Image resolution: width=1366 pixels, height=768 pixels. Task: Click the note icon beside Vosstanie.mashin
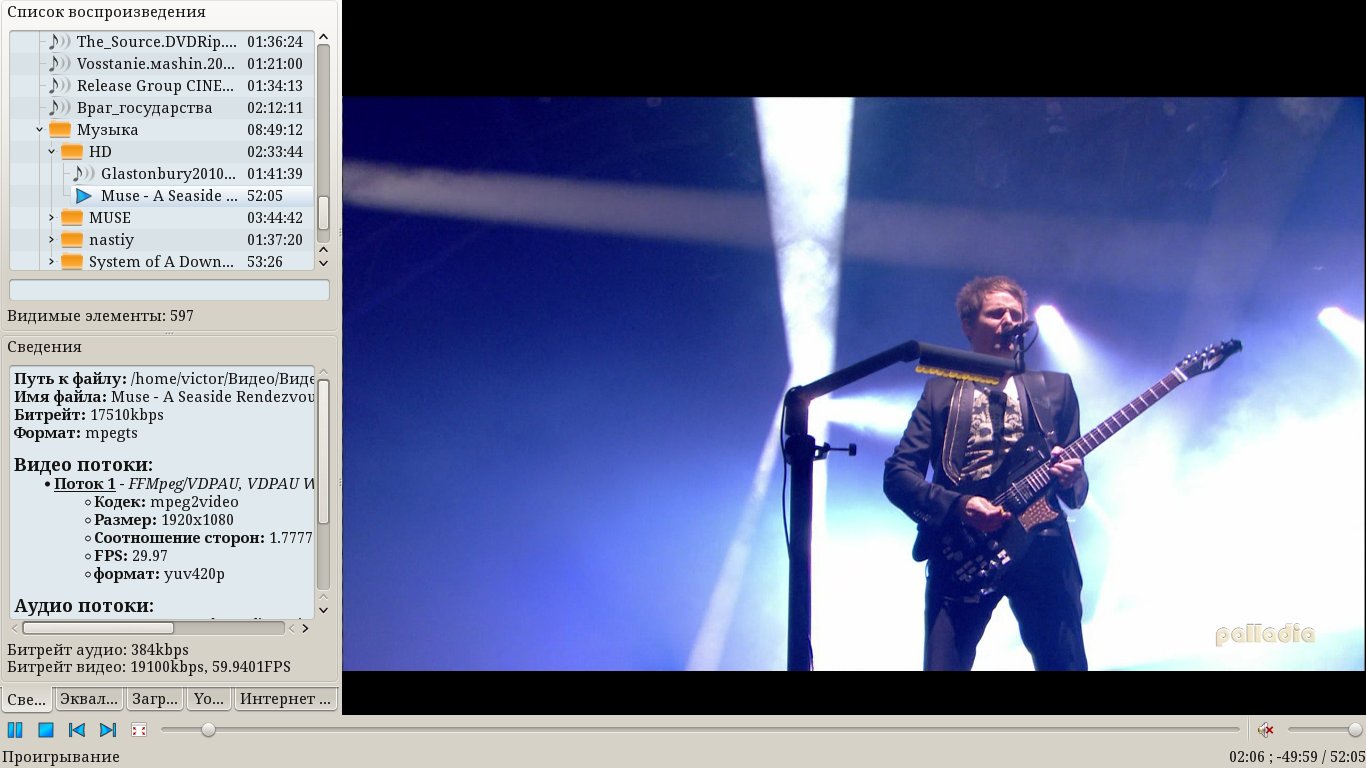point(60,64)
